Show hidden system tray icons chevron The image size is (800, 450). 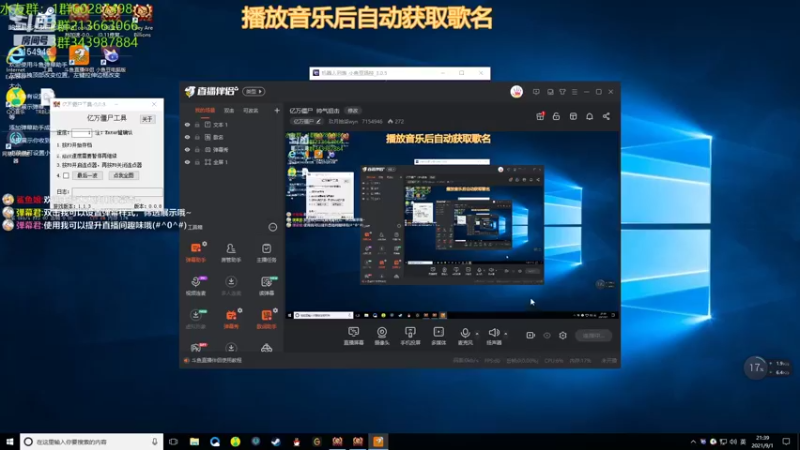[692, 442]
